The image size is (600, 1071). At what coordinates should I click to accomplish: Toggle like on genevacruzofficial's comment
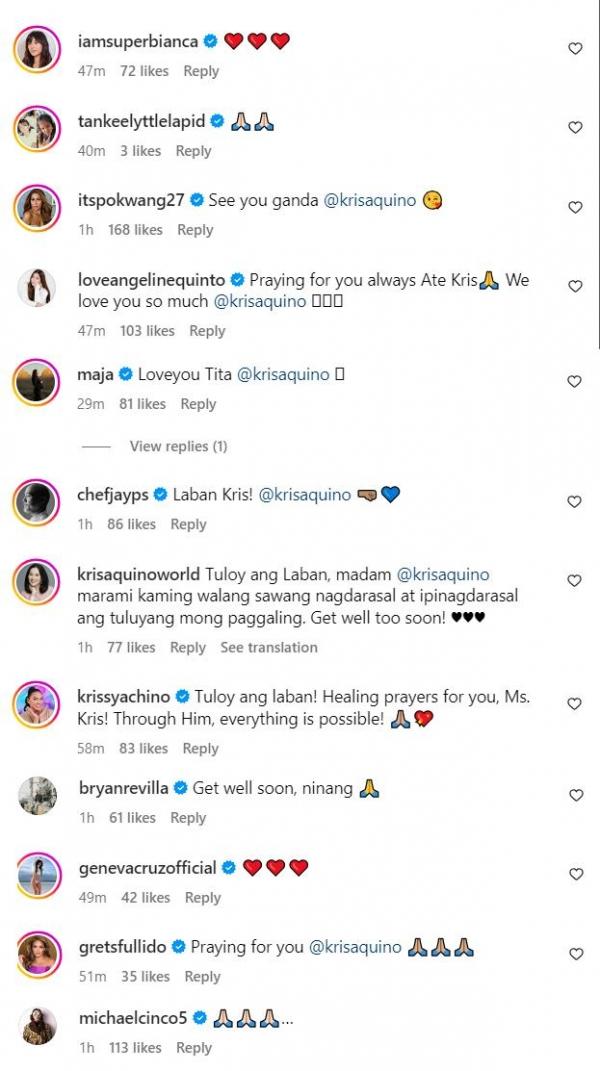pyautogui.click(x=575, y=875)
